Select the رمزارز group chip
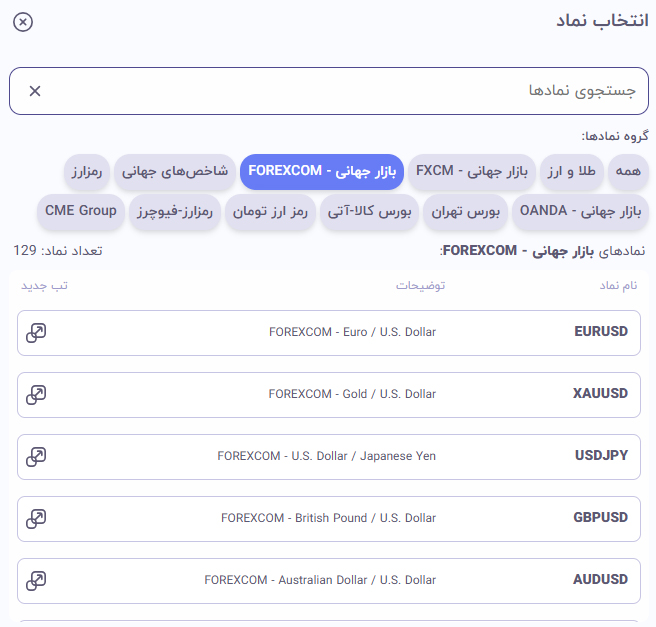This screenshot has height=627, width=656. tap(87, 172)
